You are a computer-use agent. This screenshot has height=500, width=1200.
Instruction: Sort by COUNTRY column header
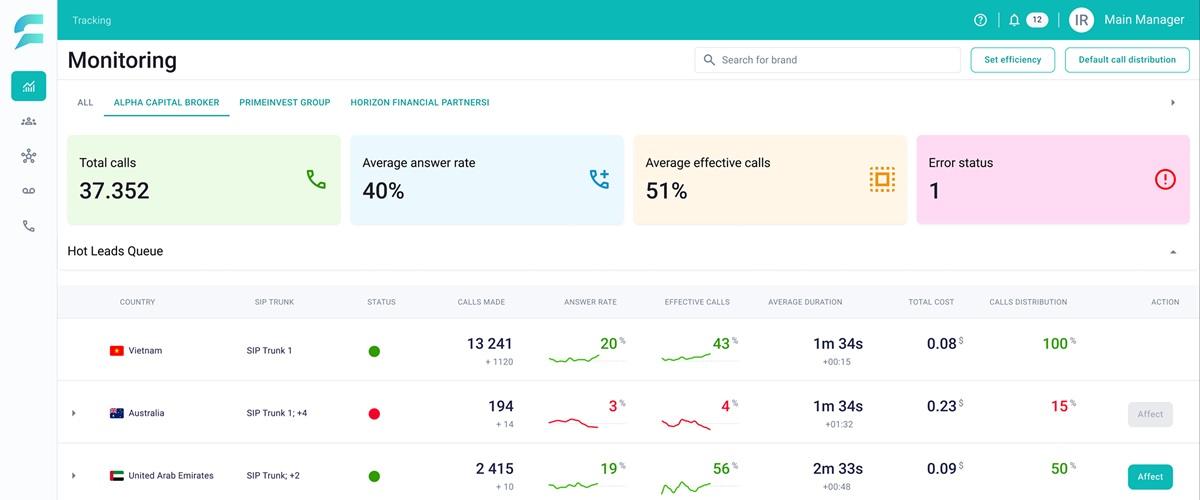[137, 302]
